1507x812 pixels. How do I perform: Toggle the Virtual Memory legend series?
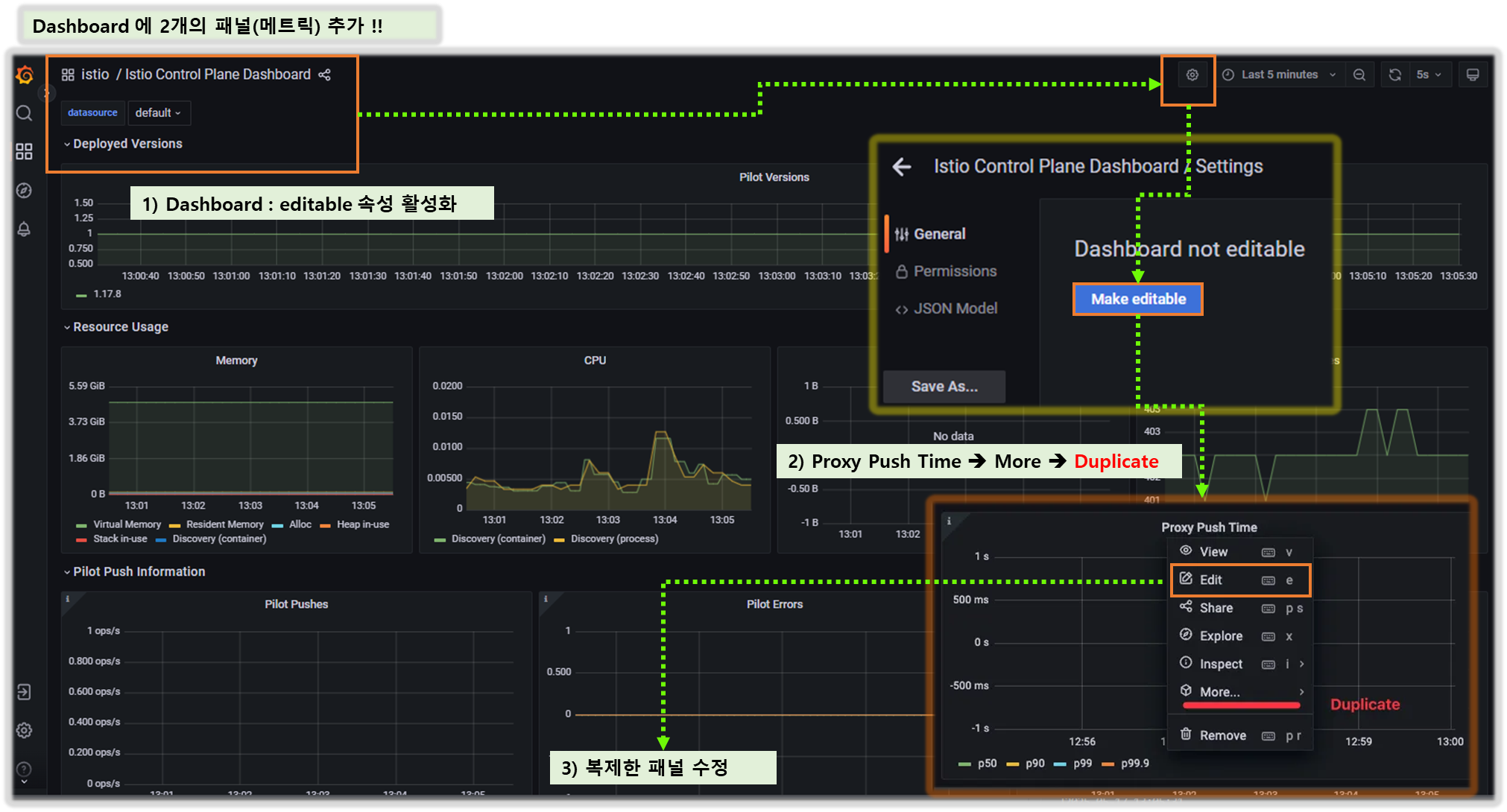[x=127, y=524]
